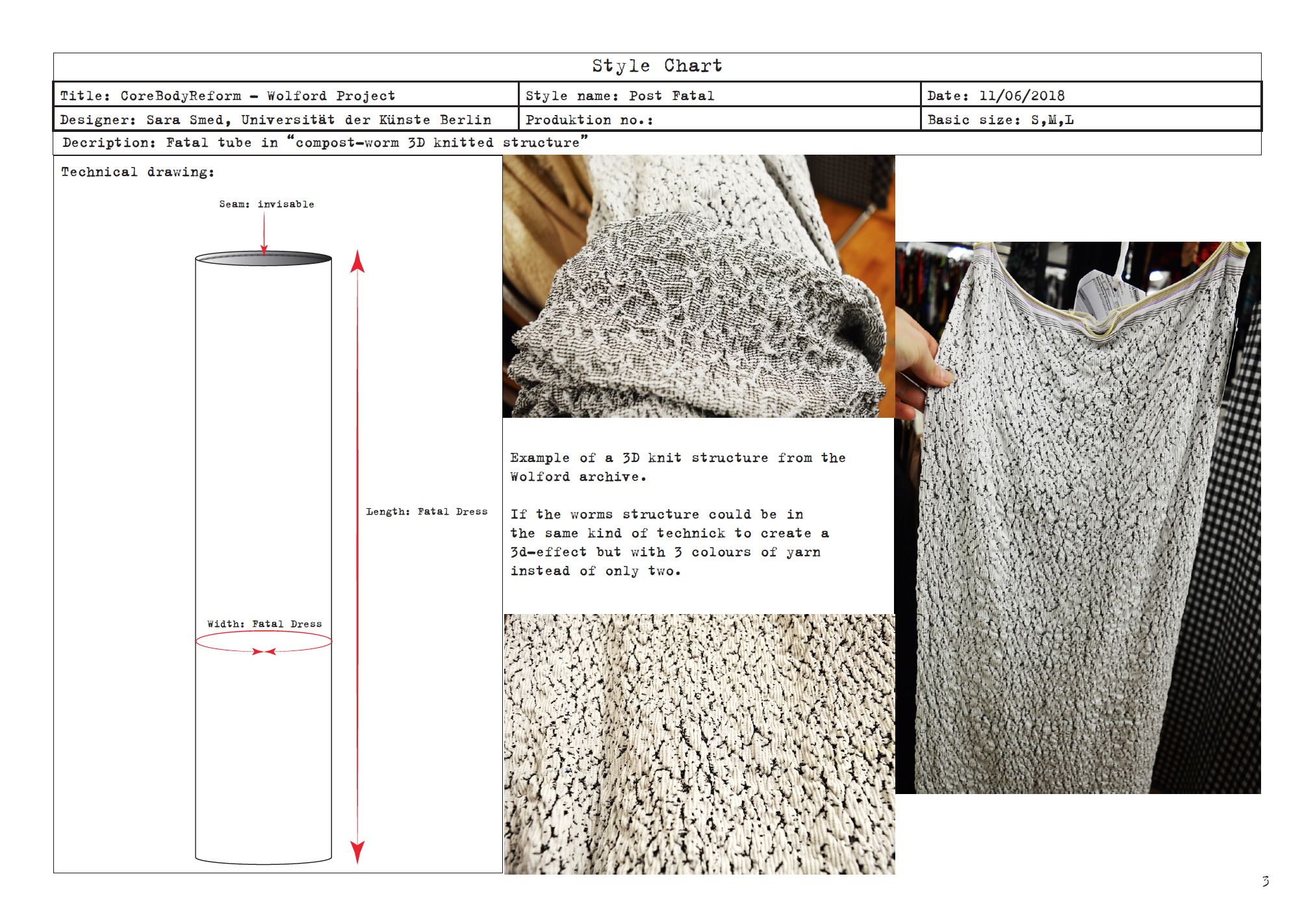Open the close-up speckled knit texture photo
This screenshot has width=1315, height=924.
pos(699,744)
